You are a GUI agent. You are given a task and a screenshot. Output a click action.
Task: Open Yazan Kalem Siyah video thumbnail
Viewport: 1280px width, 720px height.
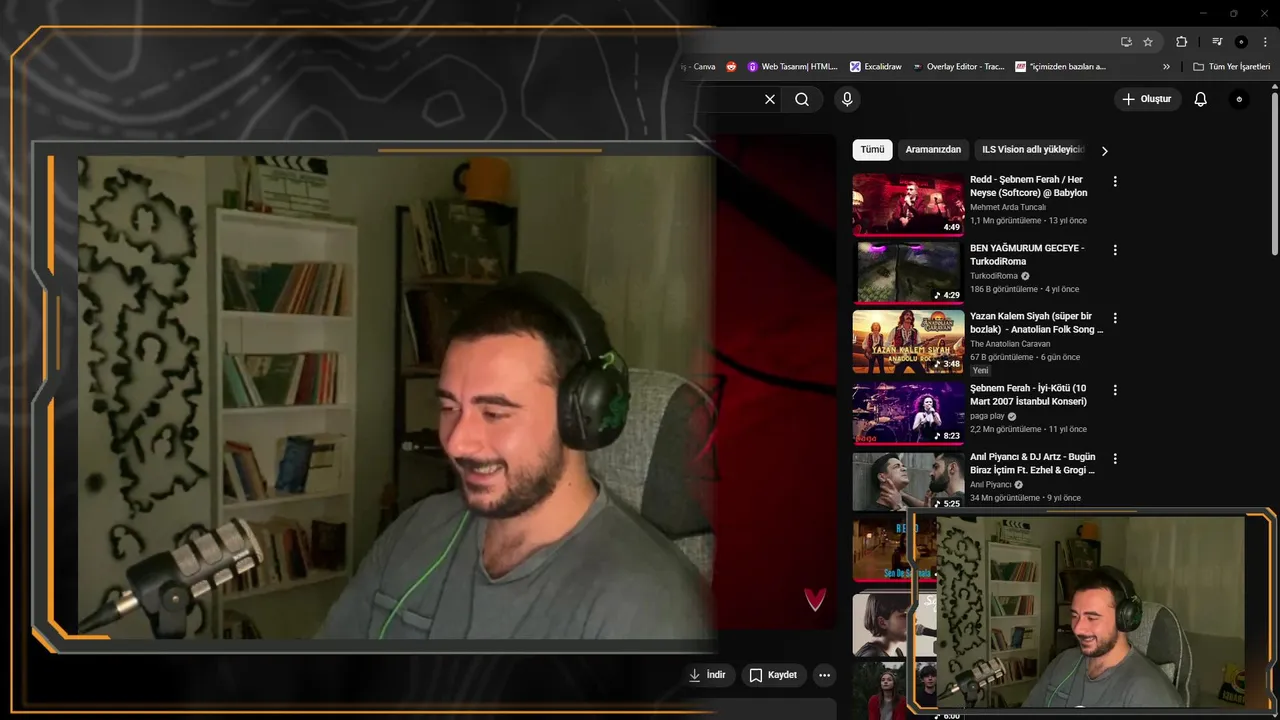coord(908,342)
